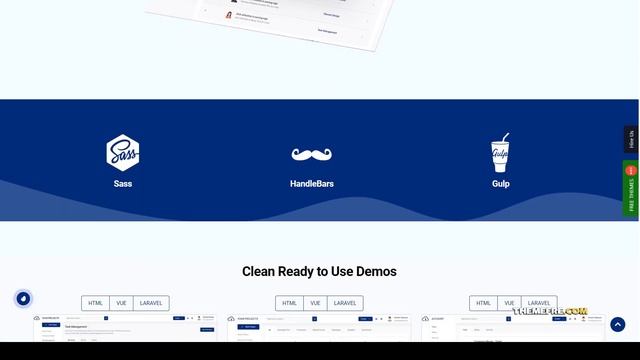
Task: Click the HandleBars label text
Action: click(x=312, y=184)
